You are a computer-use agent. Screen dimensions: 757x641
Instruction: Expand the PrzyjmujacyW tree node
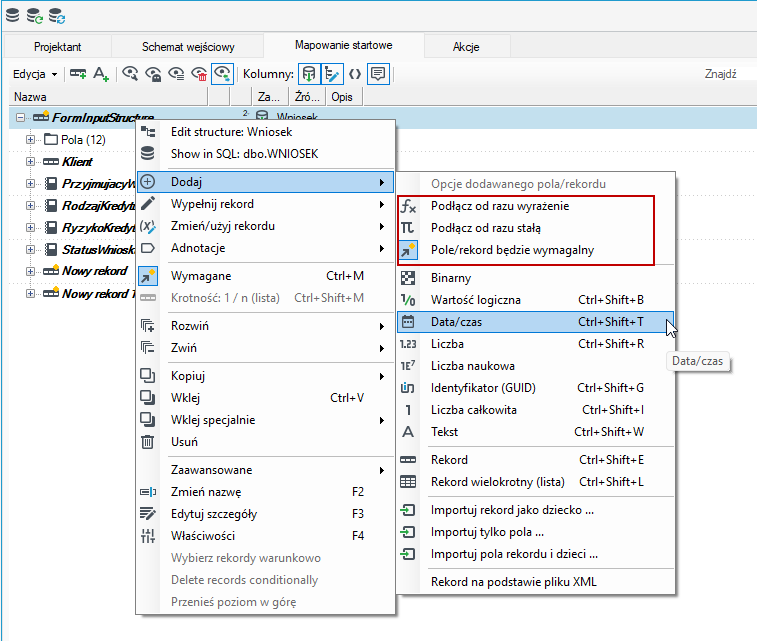click(x=30, y=183)
